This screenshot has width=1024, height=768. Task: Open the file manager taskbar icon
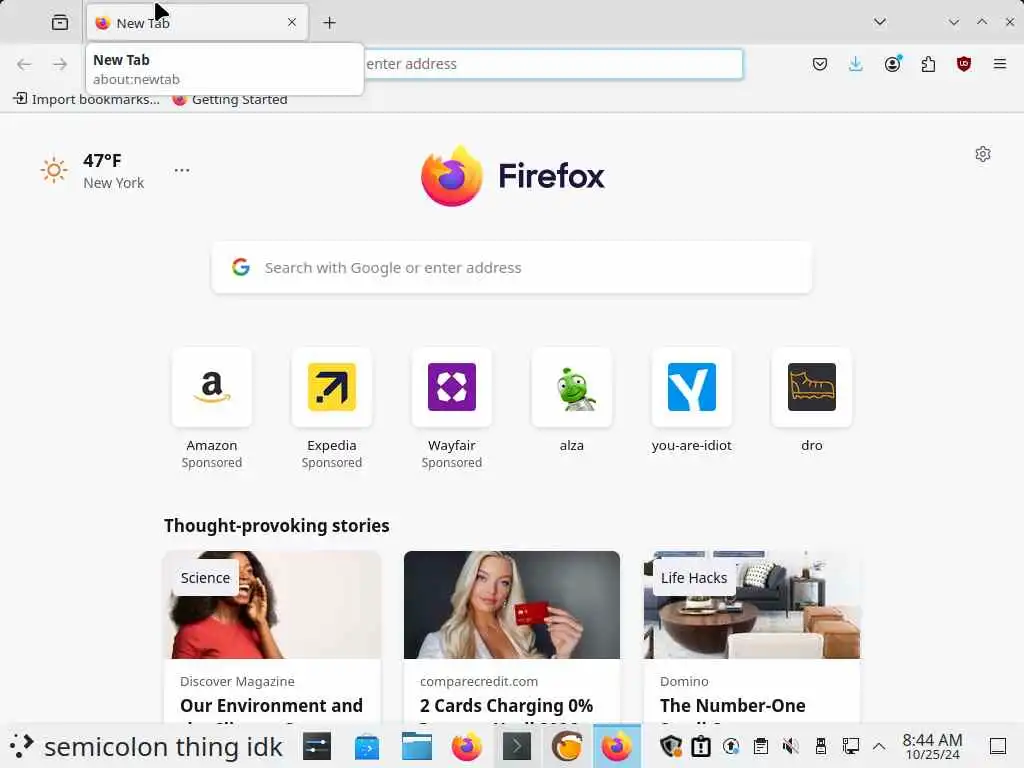(x=417, y=746)
